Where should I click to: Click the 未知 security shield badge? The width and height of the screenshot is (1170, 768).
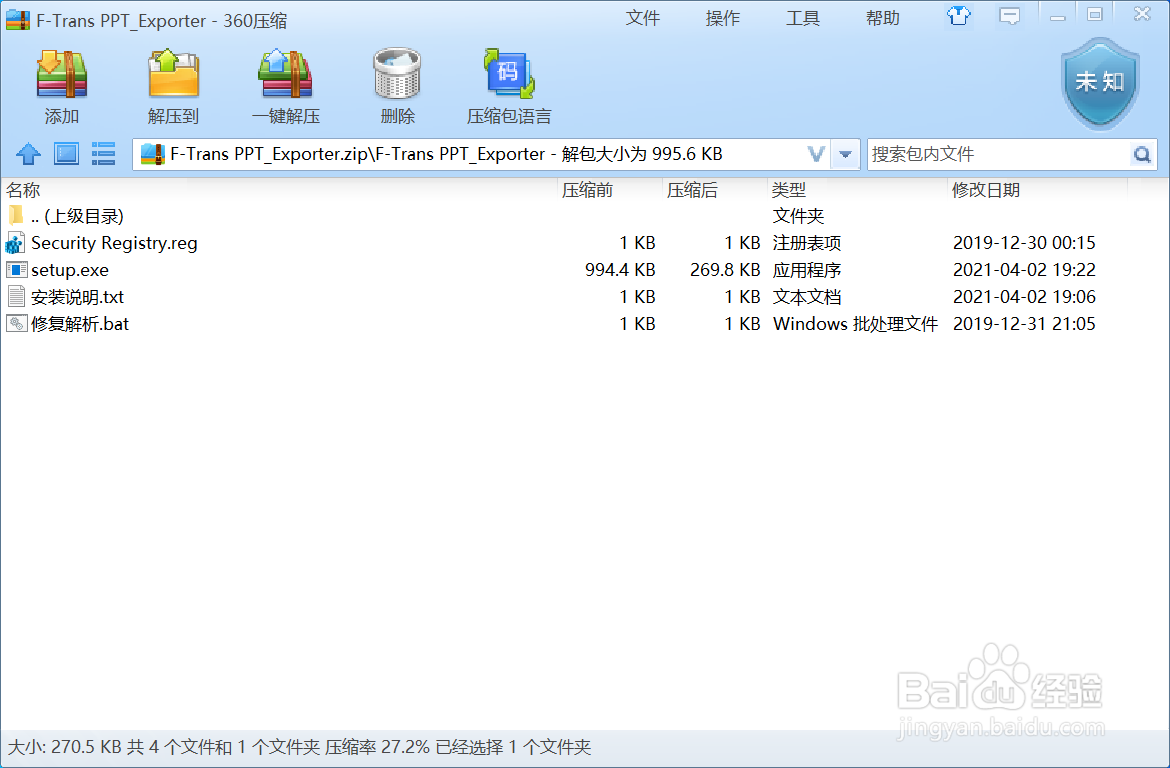point(1100,84)
